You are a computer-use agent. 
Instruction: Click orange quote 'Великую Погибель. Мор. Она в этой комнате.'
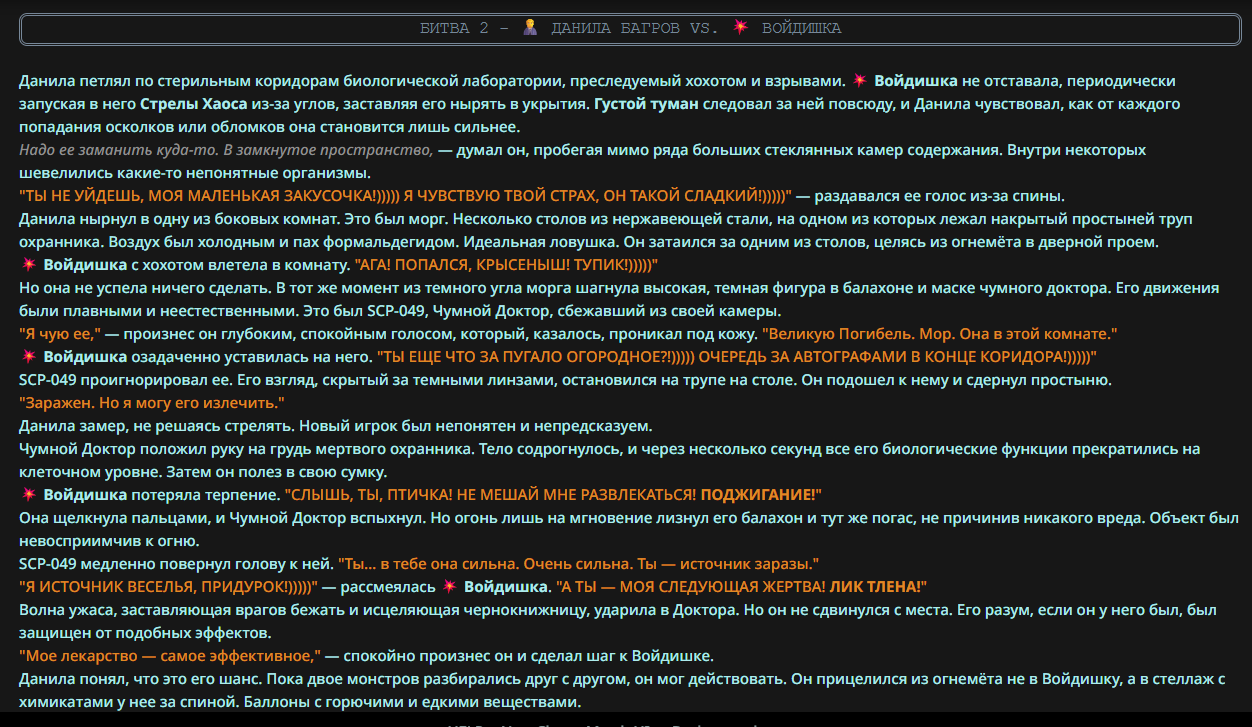939,334
